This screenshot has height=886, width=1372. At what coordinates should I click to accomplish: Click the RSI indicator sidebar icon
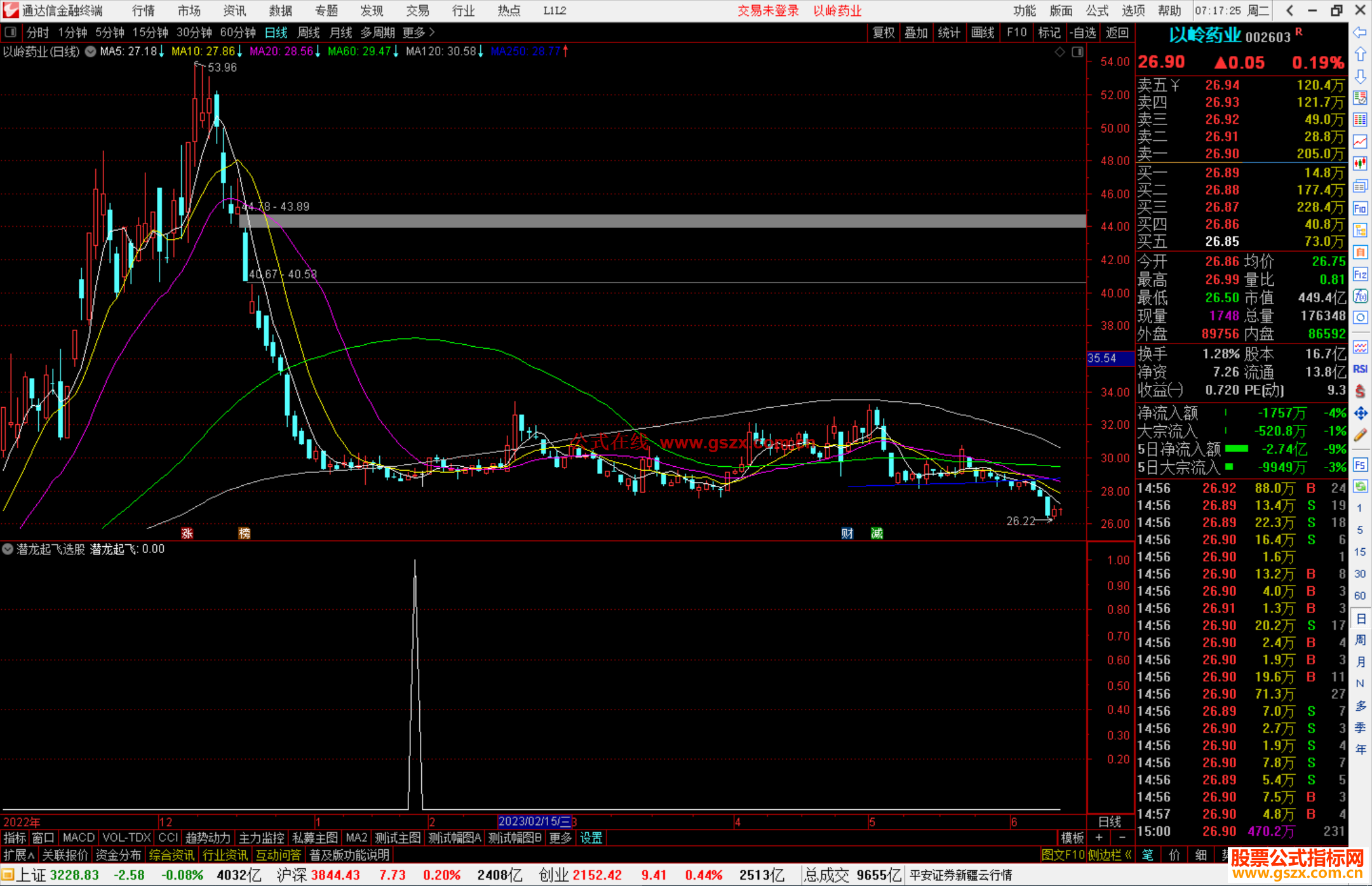point(1360,369)
